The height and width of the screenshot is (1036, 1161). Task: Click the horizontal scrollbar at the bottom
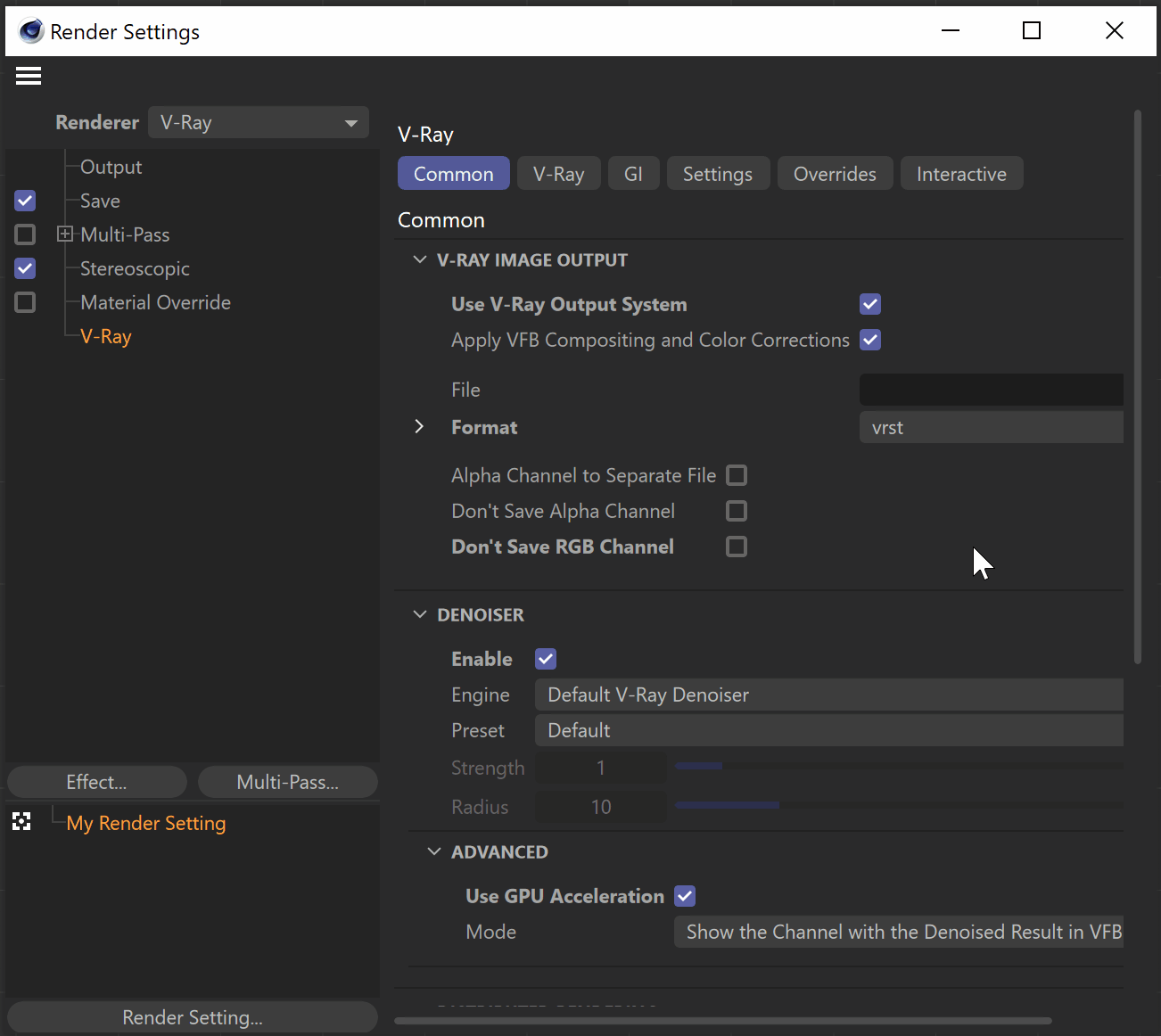(x=723, y=1020)
